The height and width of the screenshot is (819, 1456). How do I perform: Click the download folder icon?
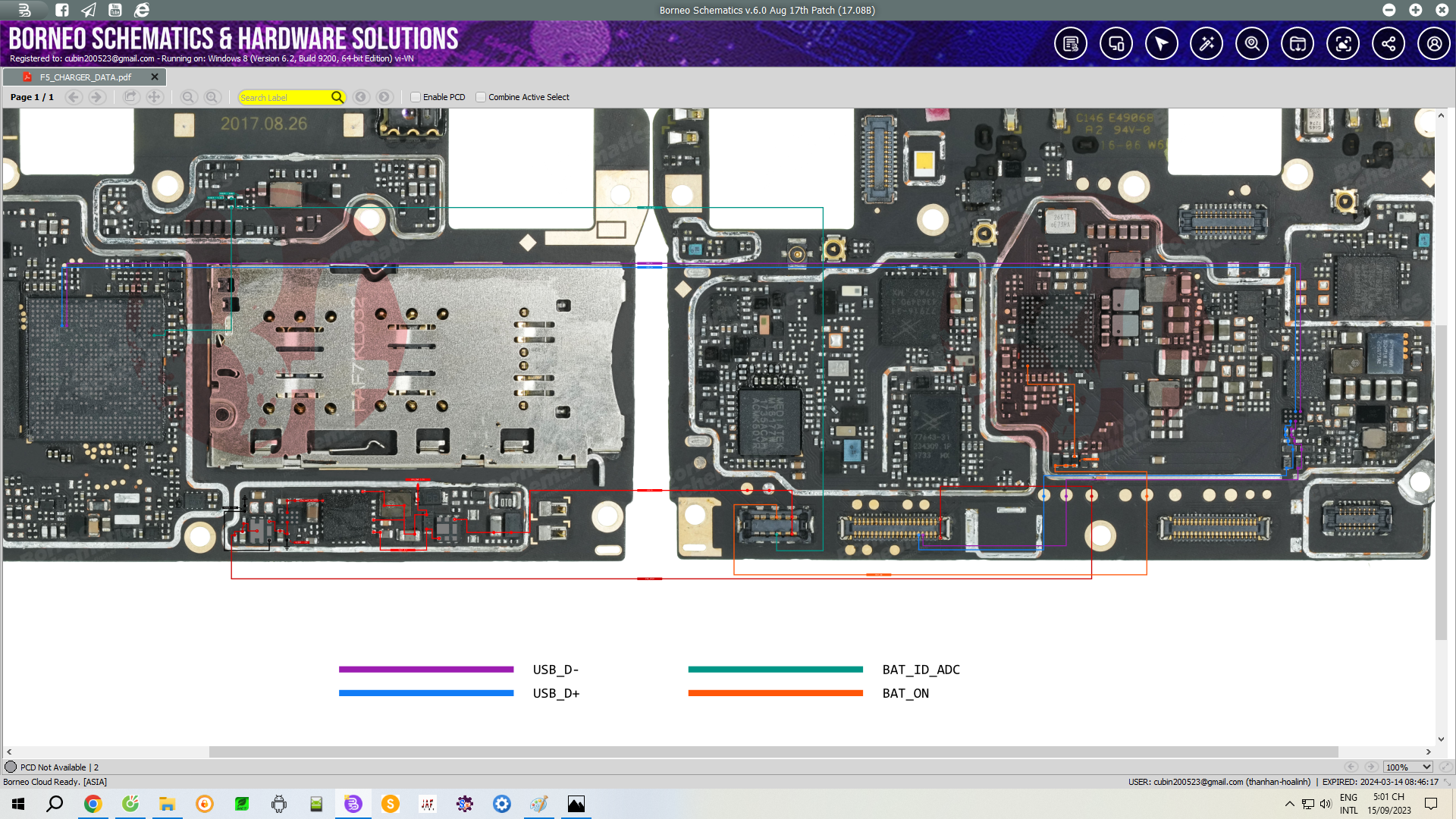(x=1298, y=44)
